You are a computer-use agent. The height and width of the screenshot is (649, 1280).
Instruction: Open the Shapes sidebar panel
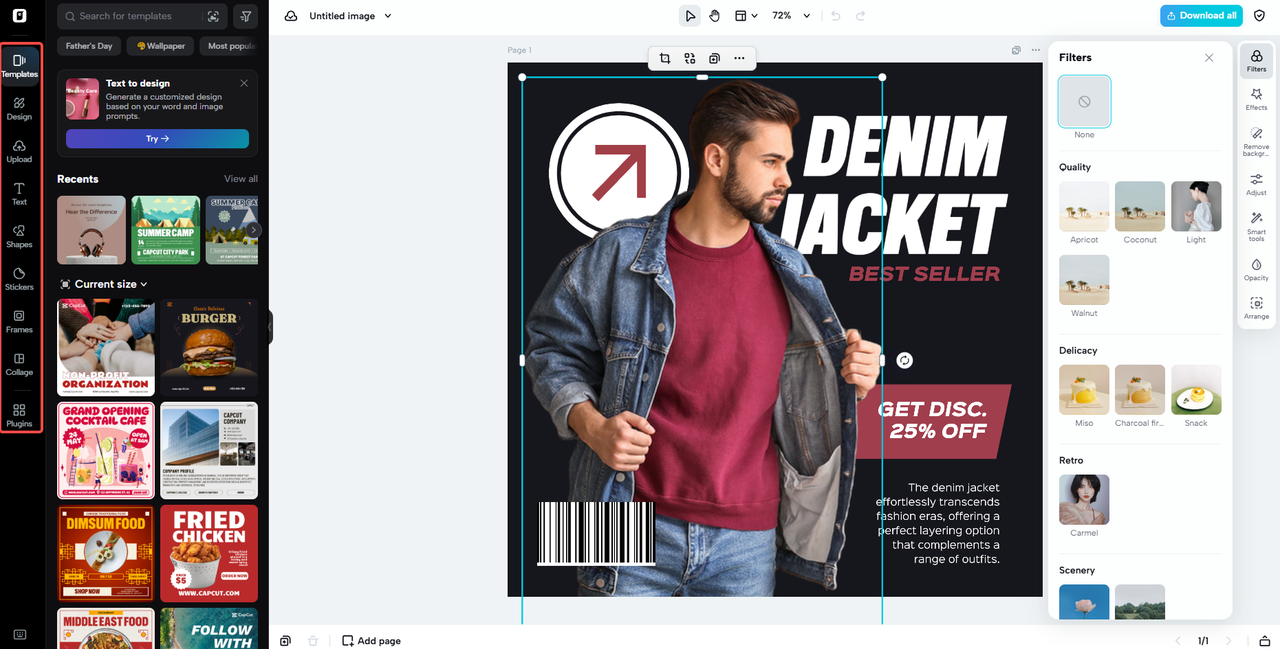tap(19, 236)
